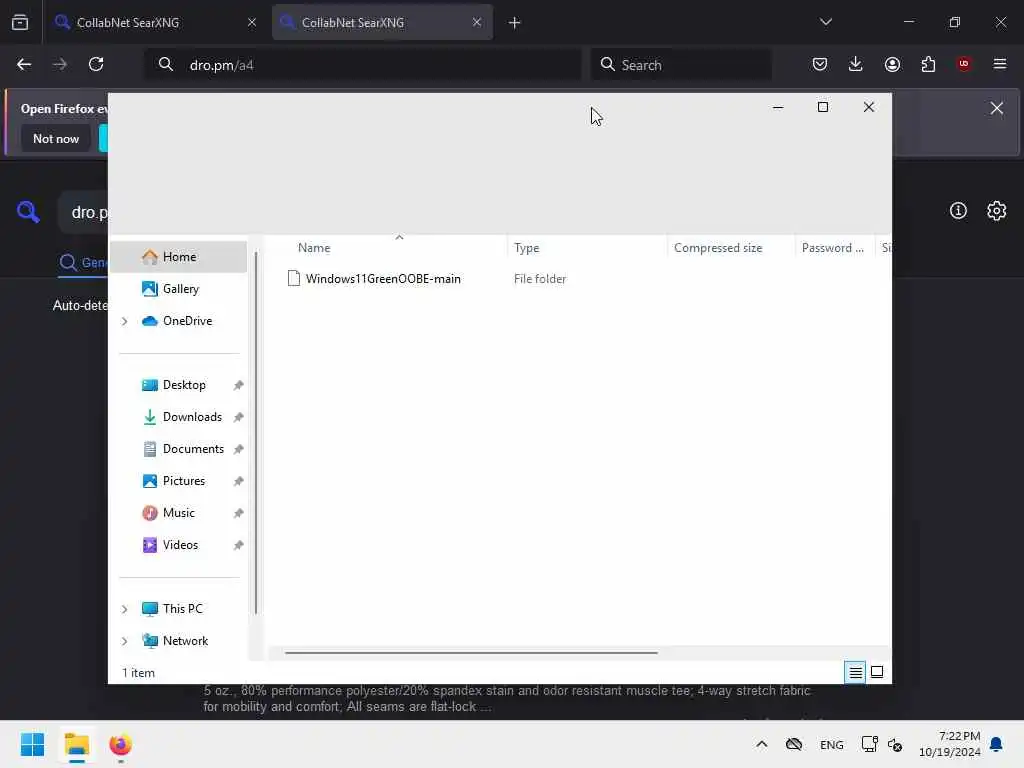Select This PC in the navigation pane

click(x=182, y=609)
